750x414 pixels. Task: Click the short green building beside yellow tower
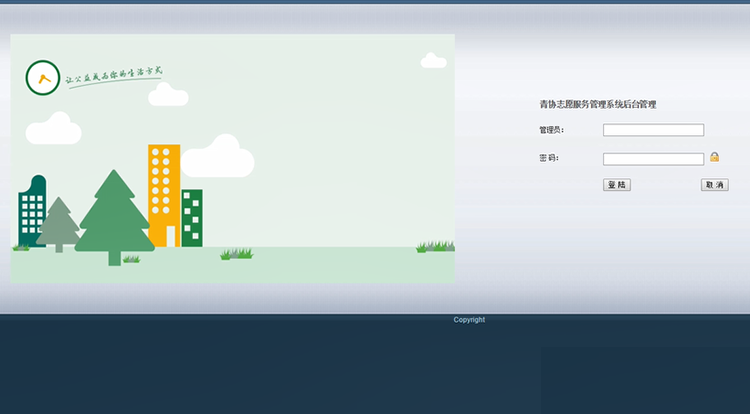tap(192, 217)
